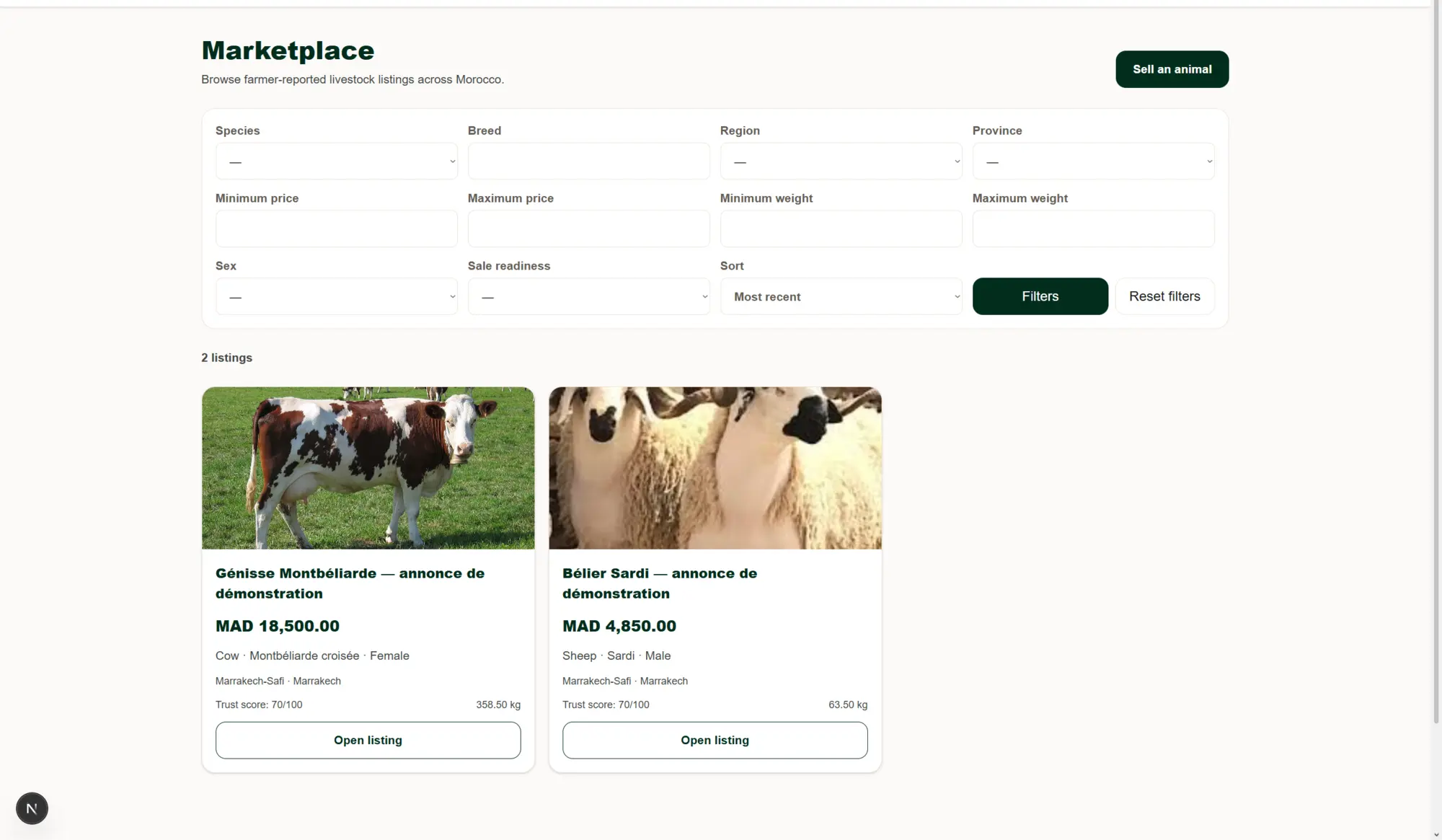1442x840 pixels.
Task: Click the Sheep · Sardi · Male text
Action: click(x=616, y=655)
